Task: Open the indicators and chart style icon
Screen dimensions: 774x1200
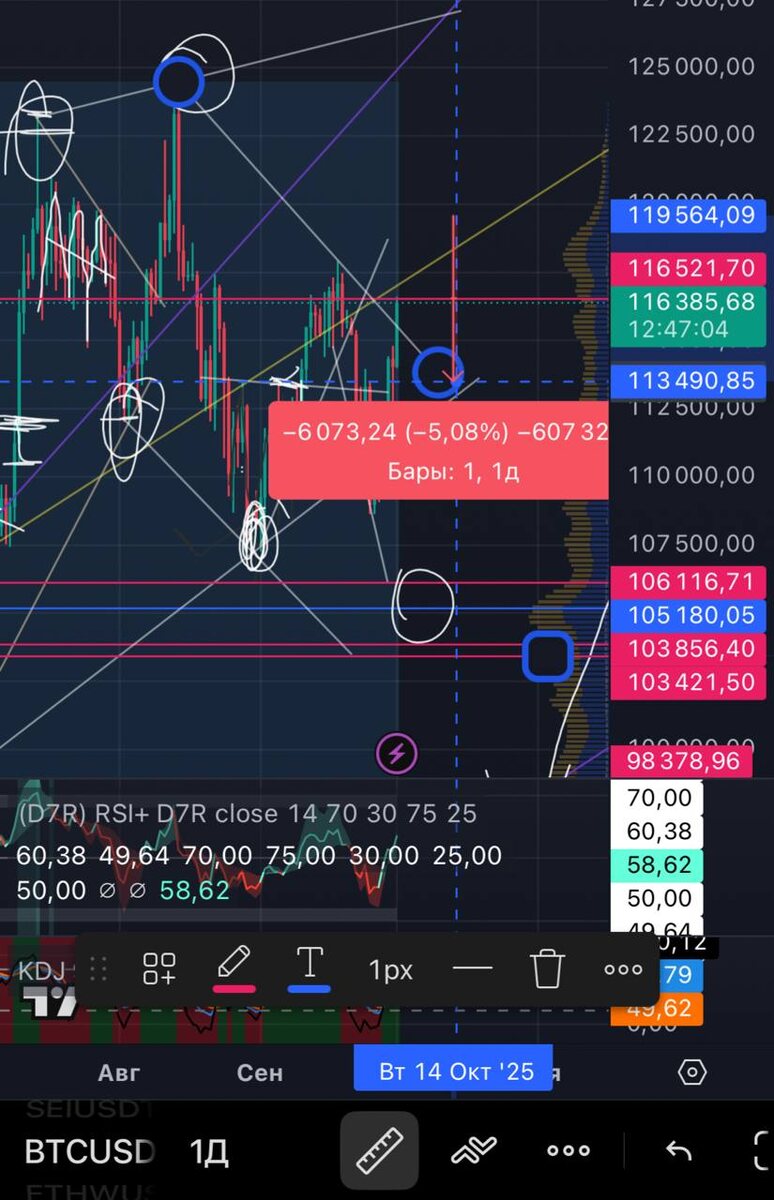Action: 474,1151
